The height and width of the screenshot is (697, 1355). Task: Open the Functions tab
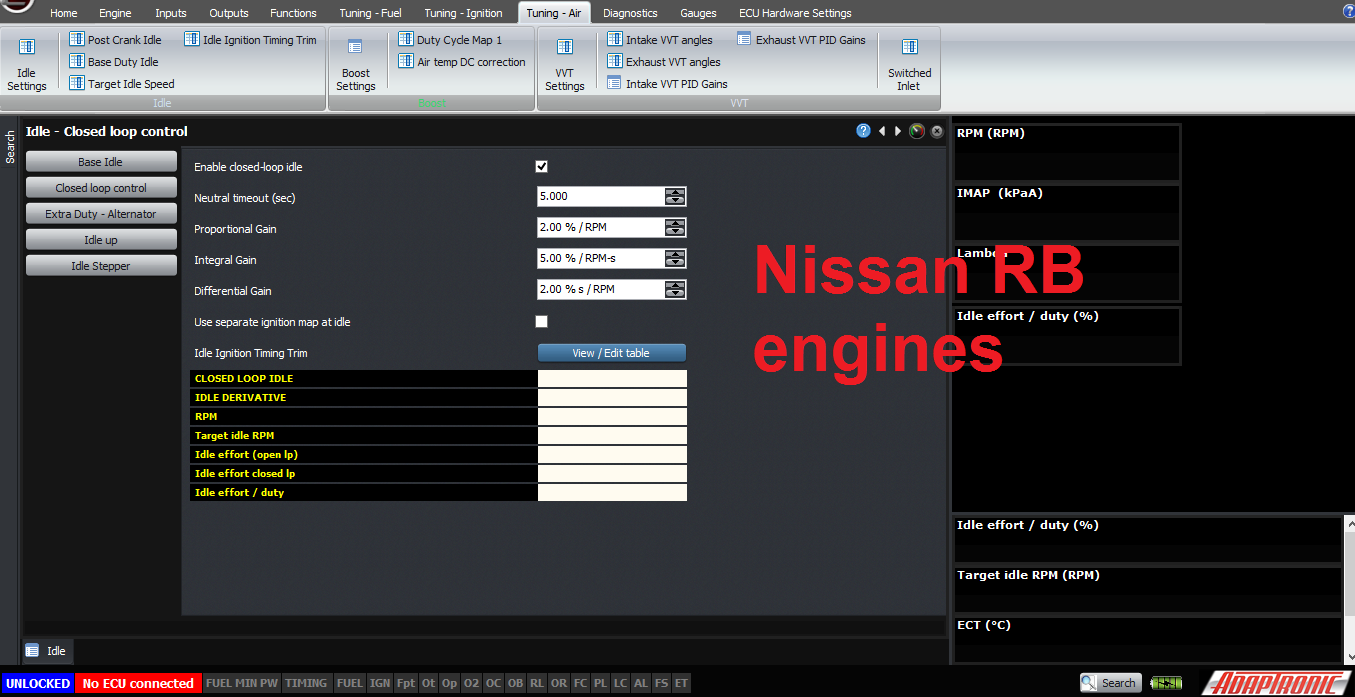(293, 13)
